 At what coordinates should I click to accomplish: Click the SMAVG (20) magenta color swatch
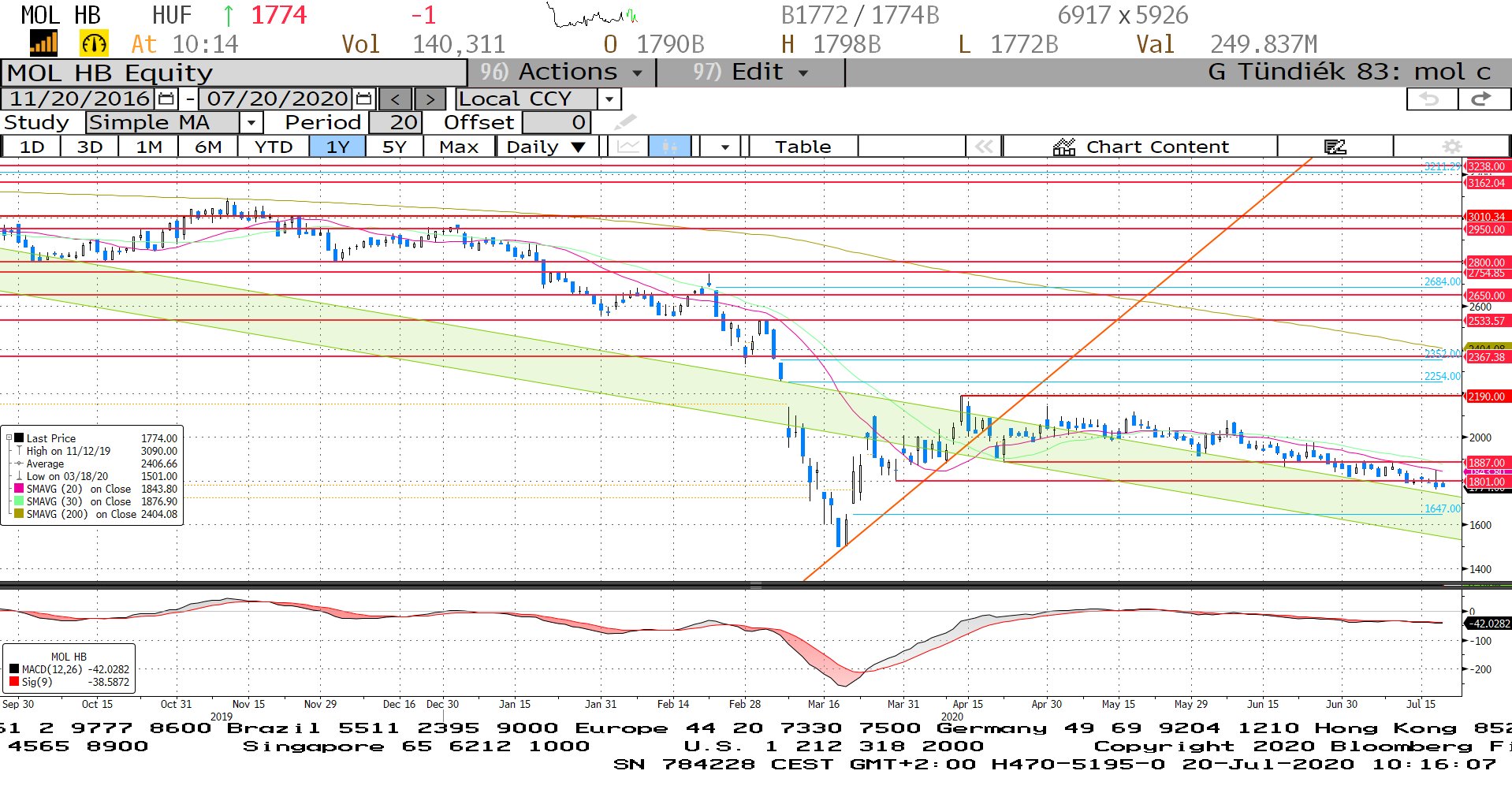(19, 489)
